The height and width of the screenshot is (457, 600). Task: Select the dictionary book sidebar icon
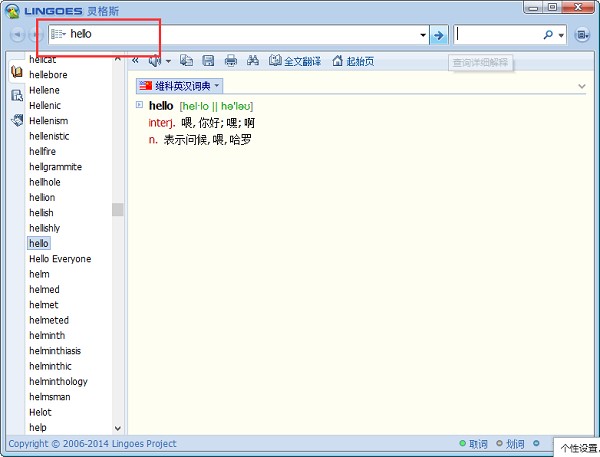(x=16, y=72)
